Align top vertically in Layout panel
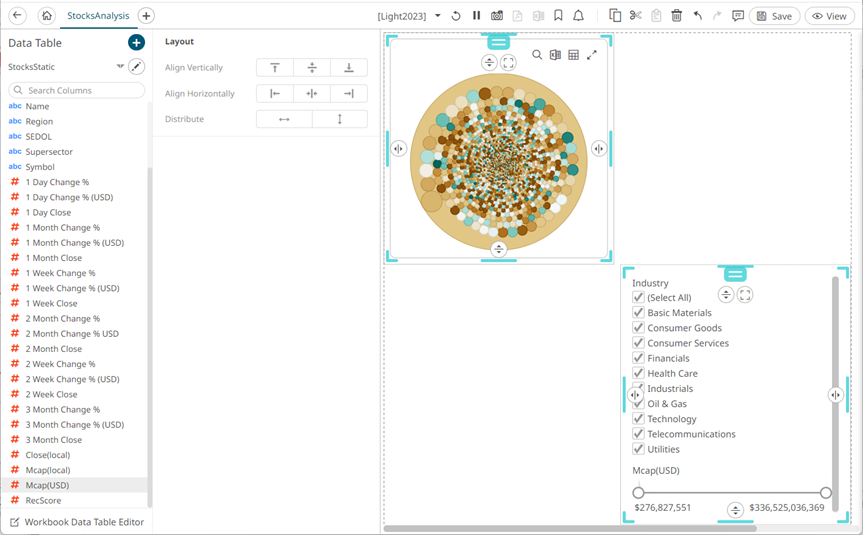863x535 pixels. [x=275, y=68]
